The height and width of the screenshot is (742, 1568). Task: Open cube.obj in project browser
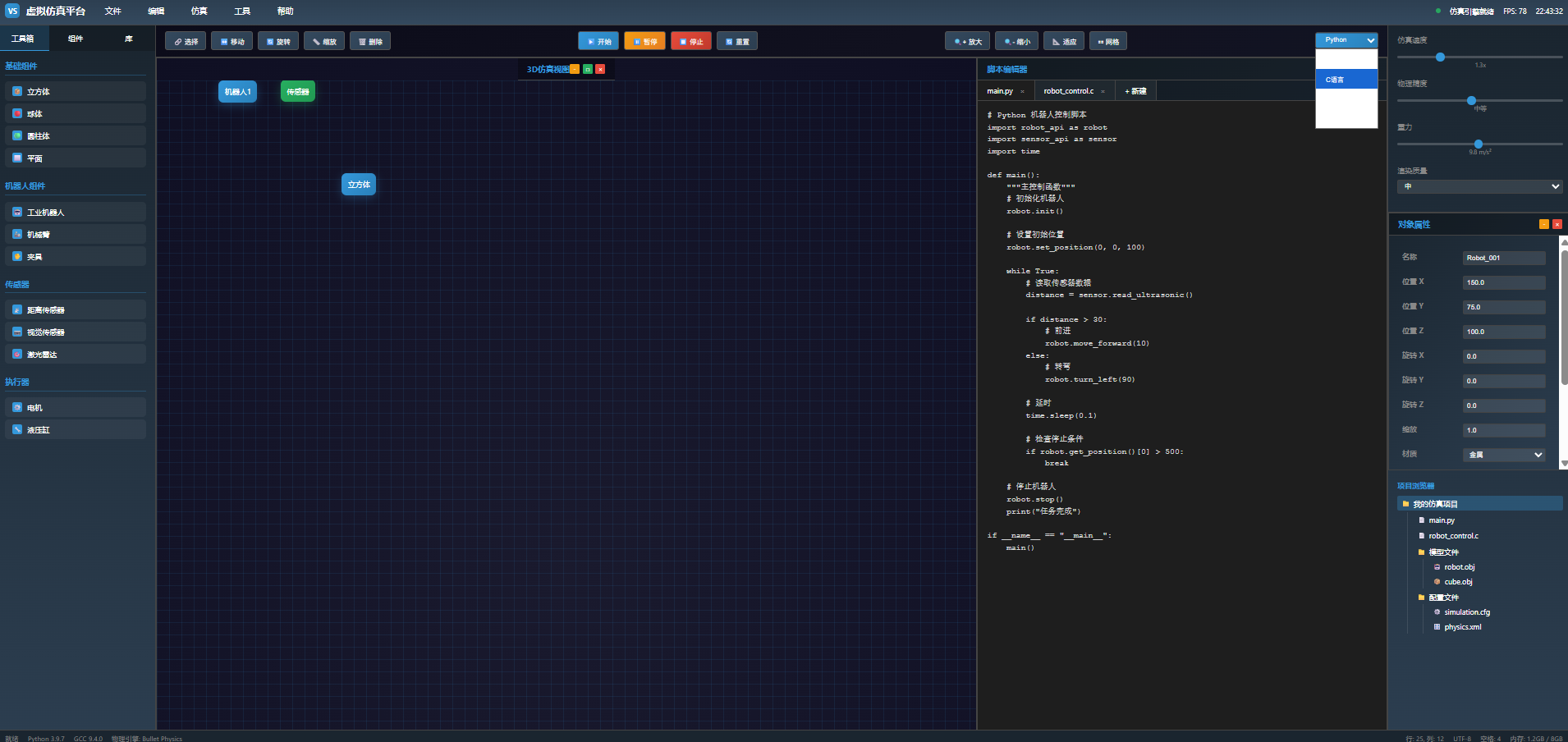(1458, 582)
